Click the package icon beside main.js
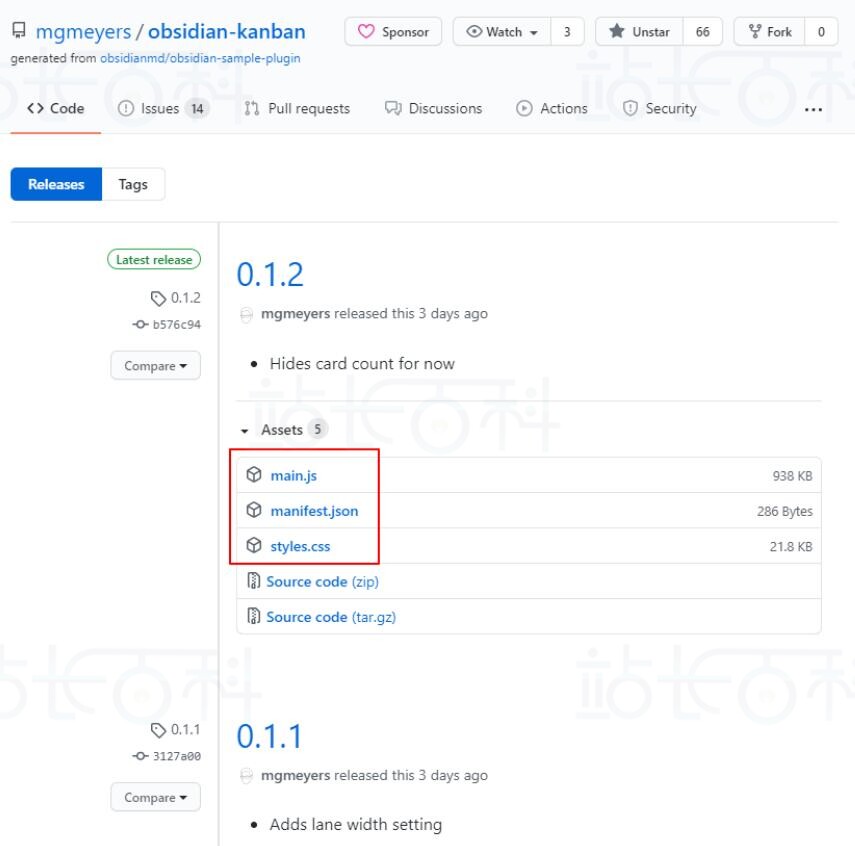Image resolution: width=855 pixels, height=846 pixels. (254, 476)
